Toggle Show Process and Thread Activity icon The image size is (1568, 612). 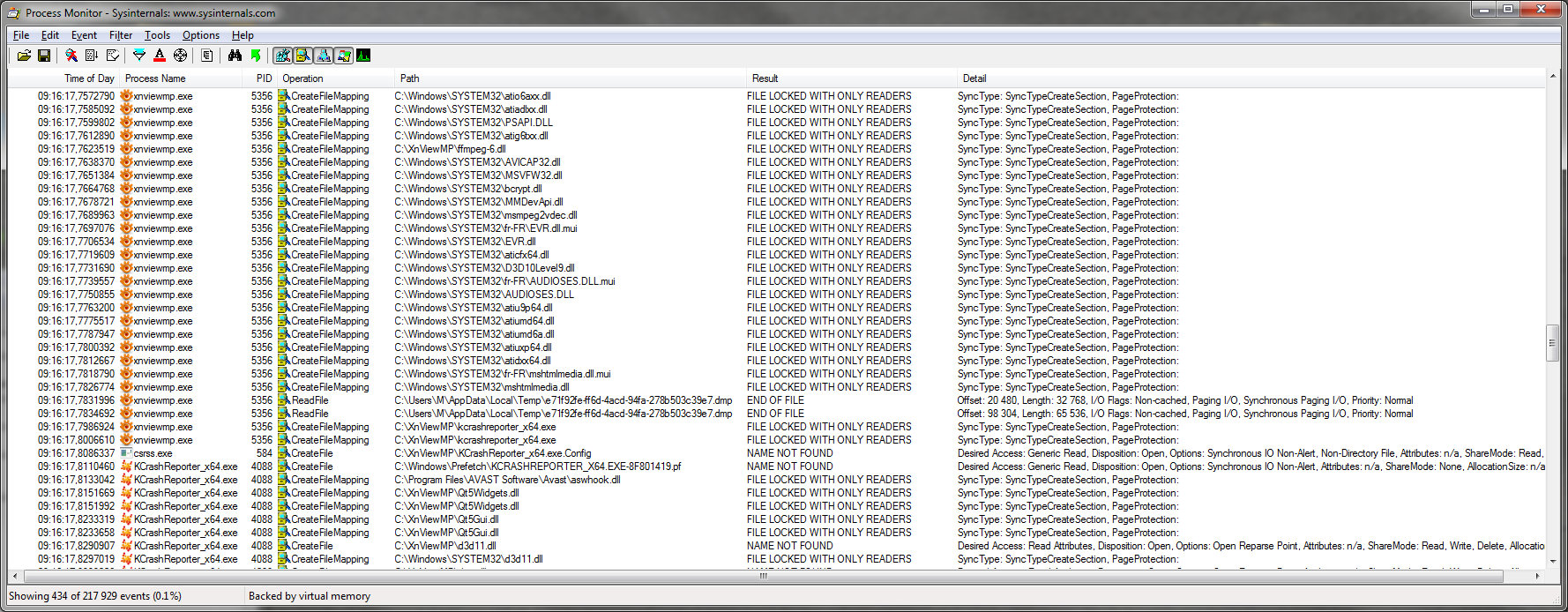point(343,56)
